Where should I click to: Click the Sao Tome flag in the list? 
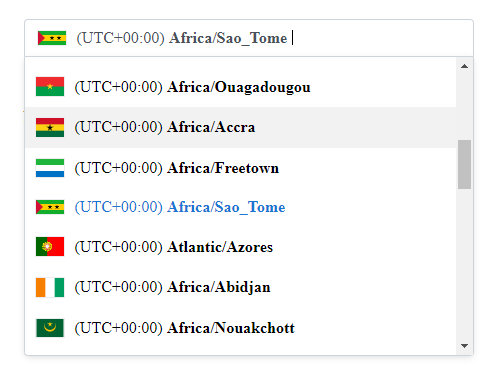(50, 207)
